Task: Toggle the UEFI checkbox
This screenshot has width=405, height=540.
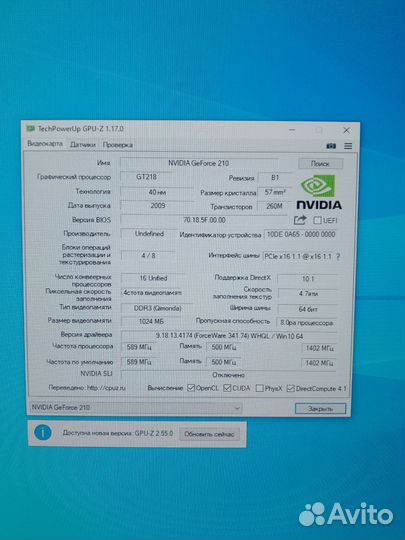Action: pos(317,220)
